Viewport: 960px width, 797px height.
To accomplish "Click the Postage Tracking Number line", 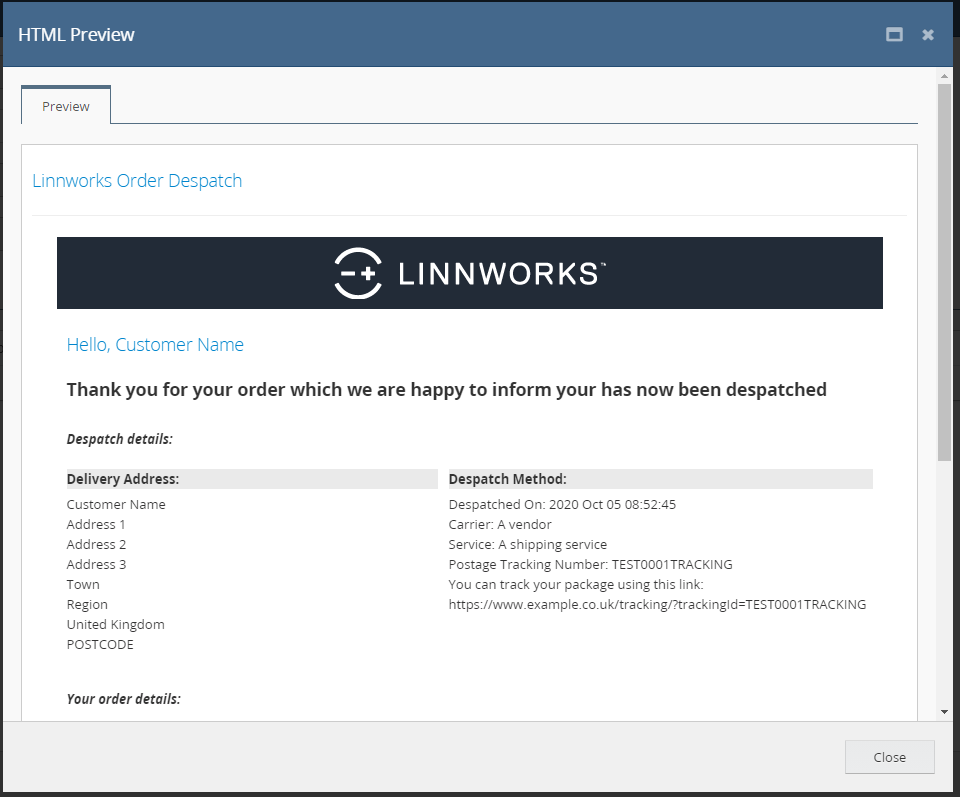I will 590,564.
